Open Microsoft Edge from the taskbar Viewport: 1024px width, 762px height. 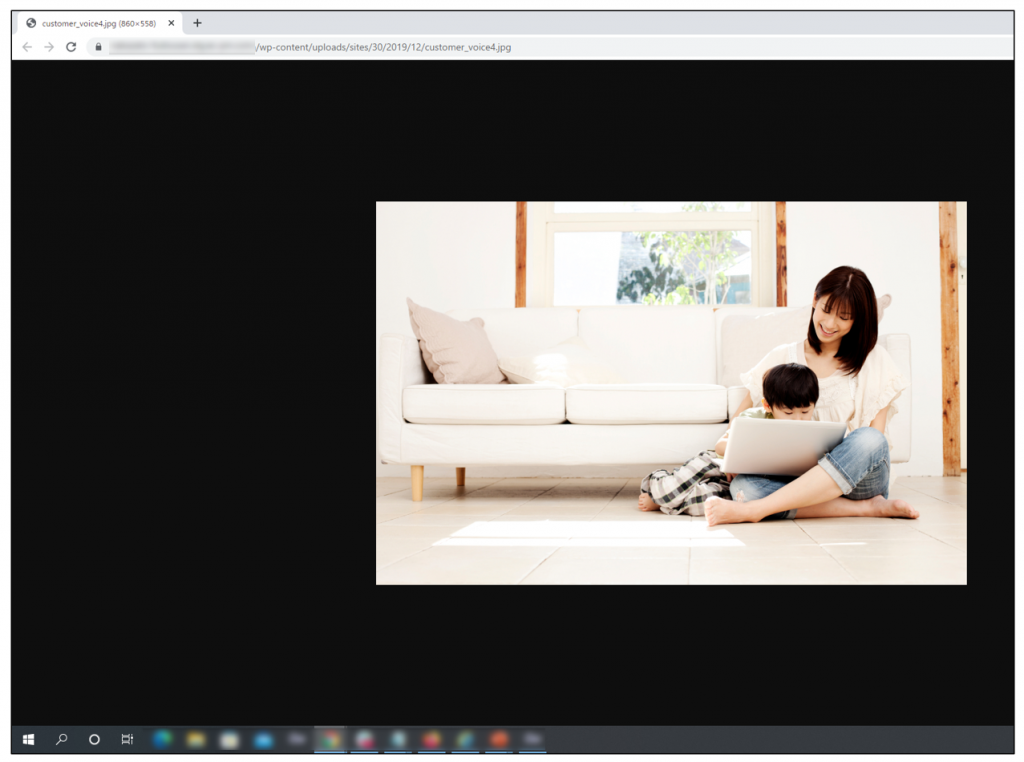coord(162,740)
